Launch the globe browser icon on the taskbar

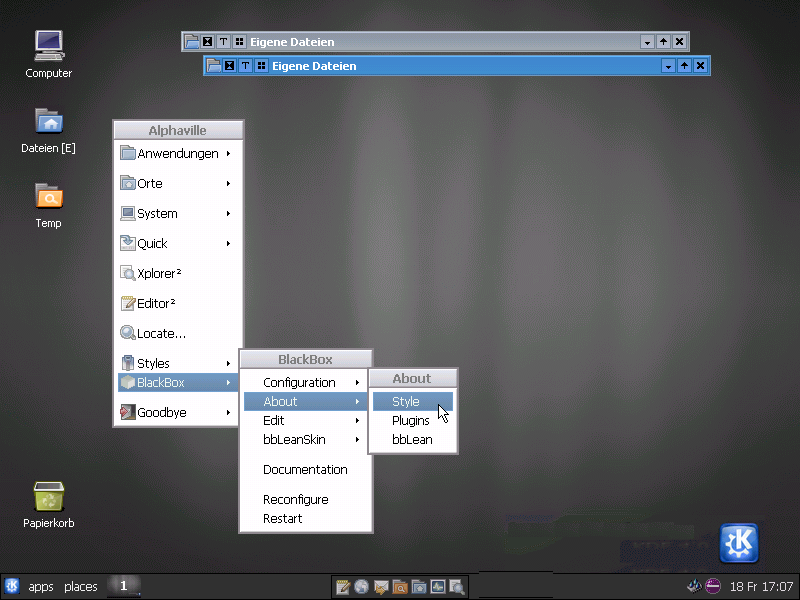click(x=361, y=587)
